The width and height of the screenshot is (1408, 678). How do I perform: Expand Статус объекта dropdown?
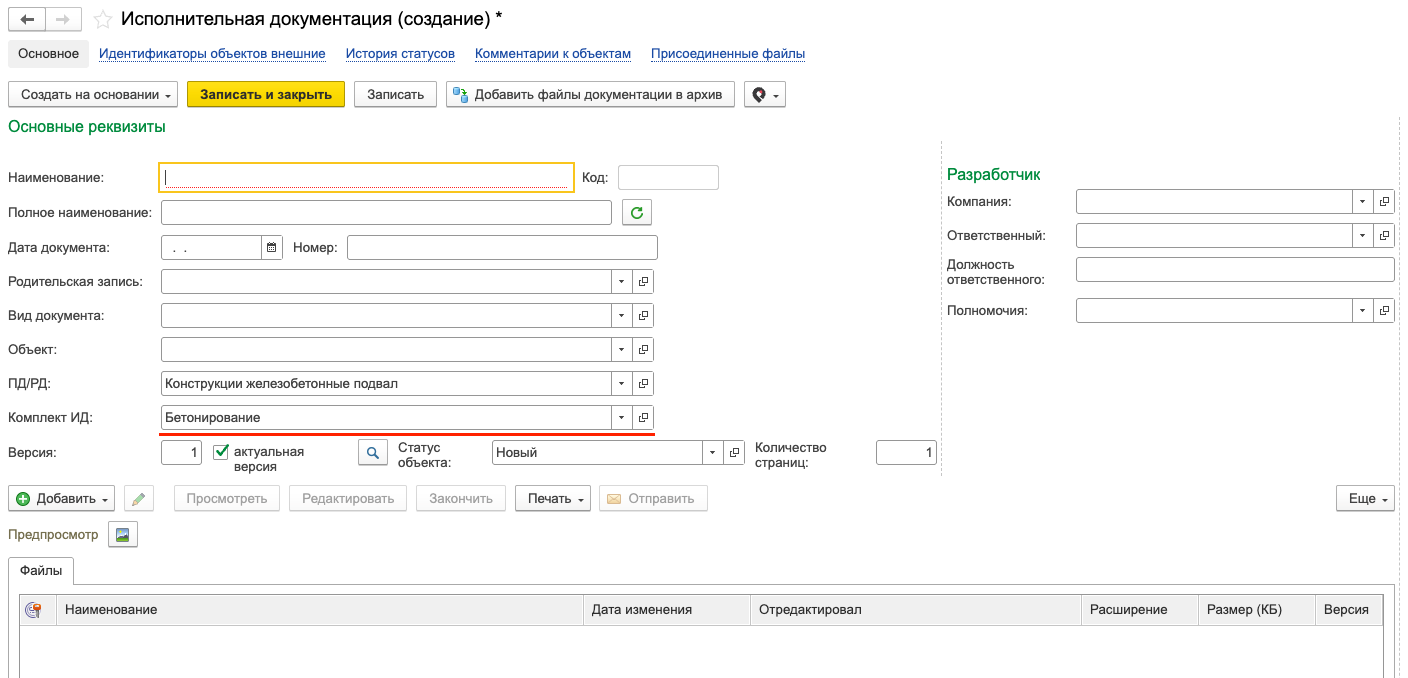coord(713,453)
